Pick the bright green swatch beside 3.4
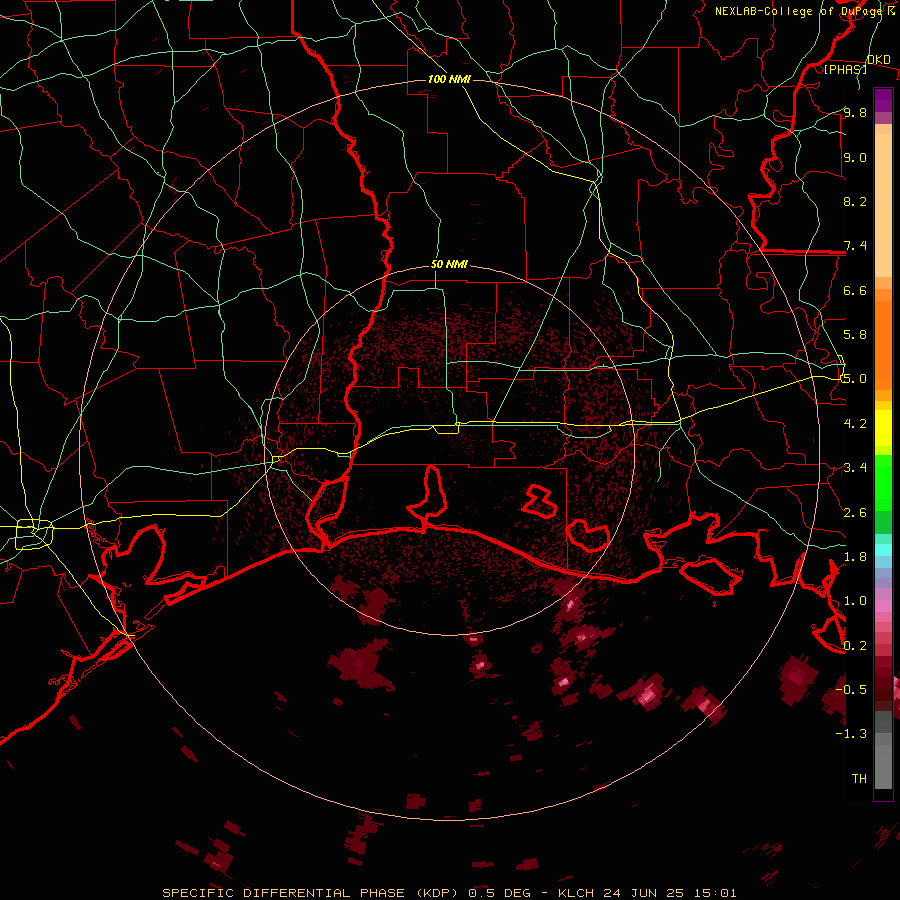 pyautogui.click(x=883, y=482)
